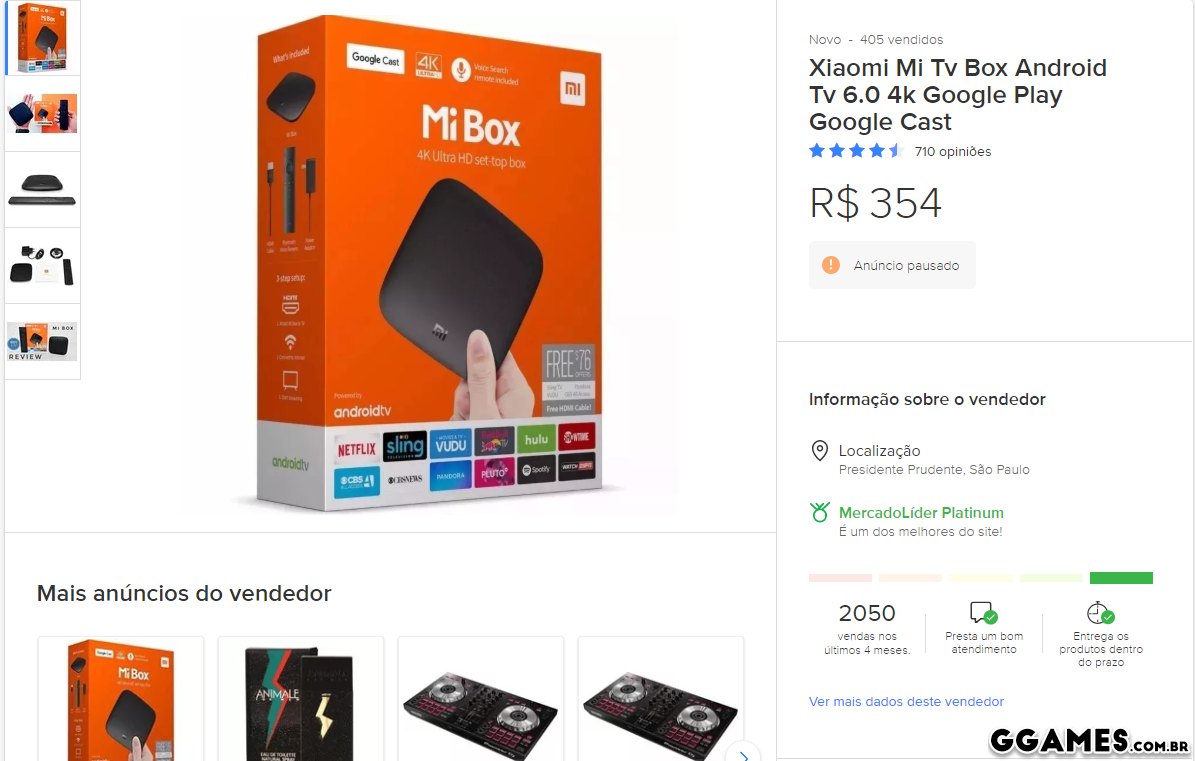Select the Mi Box review thumbnail
The width and height of the screenshot is (1195, 761).
click(43, 341)
